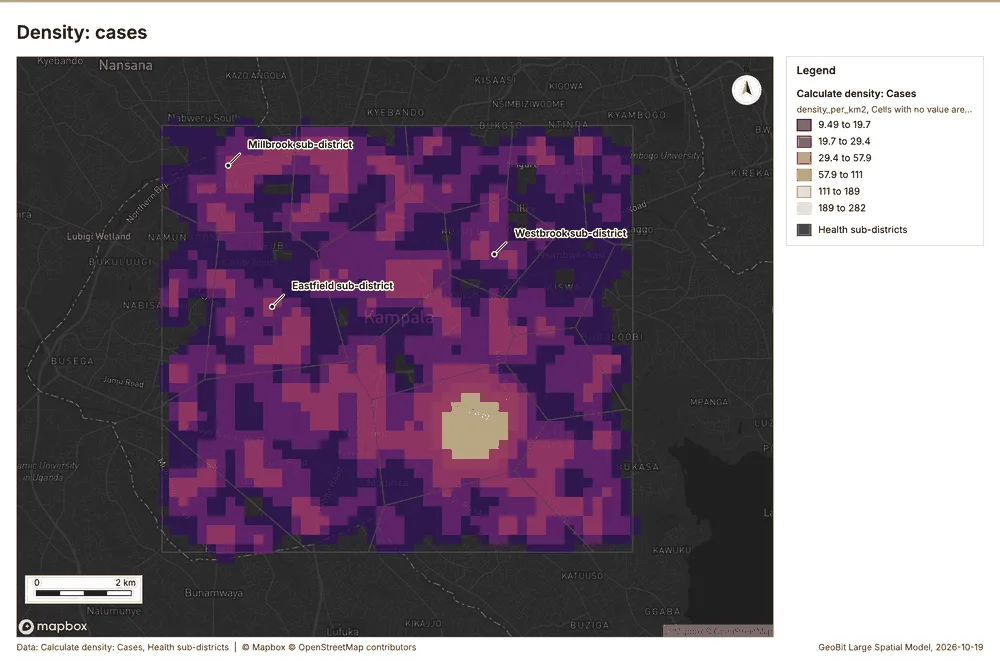Click the '189 to 282' legend label
Screen dimensions: 1000x667
[x=842, y=208]
